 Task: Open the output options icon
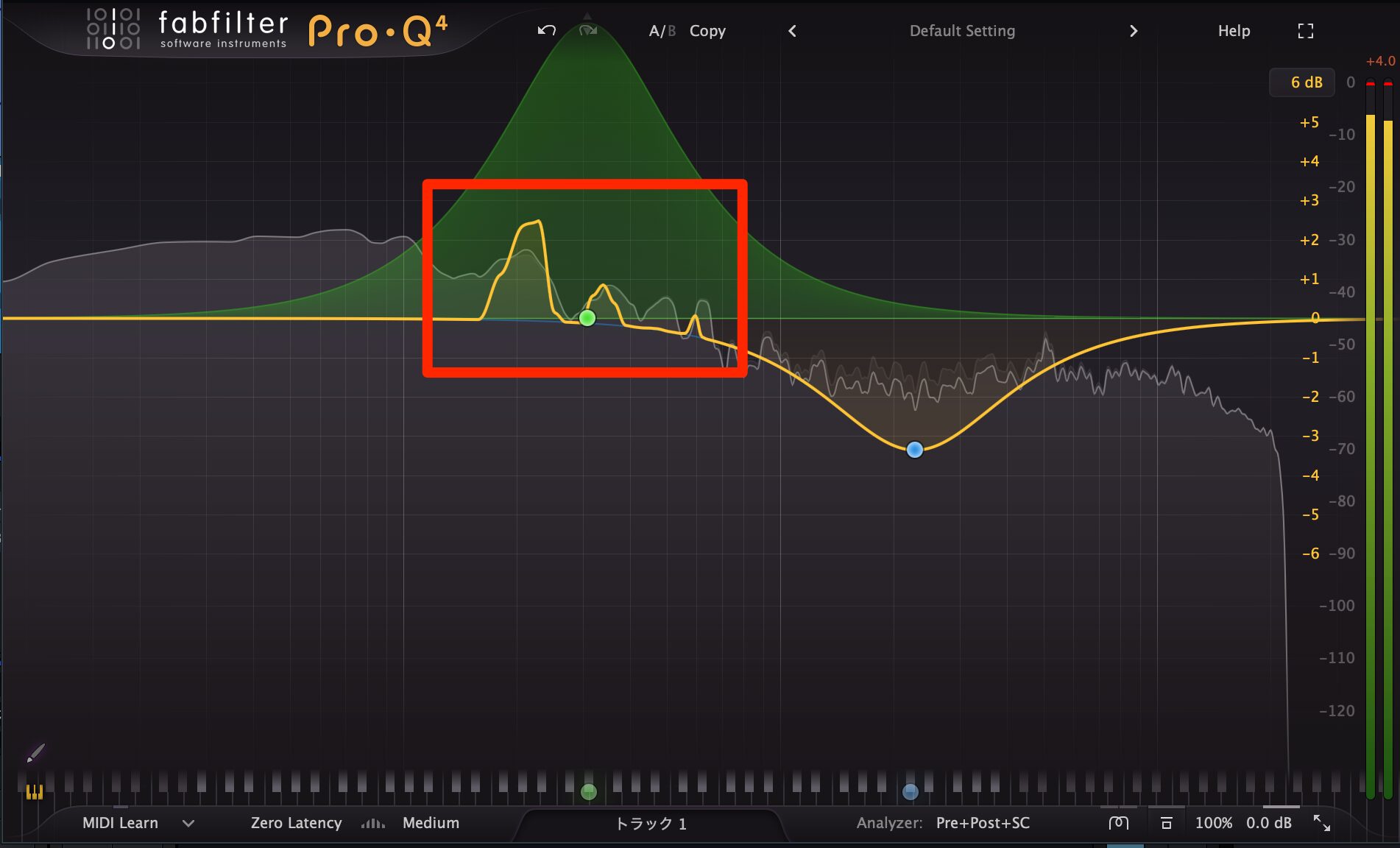[x=1167, y=823]
